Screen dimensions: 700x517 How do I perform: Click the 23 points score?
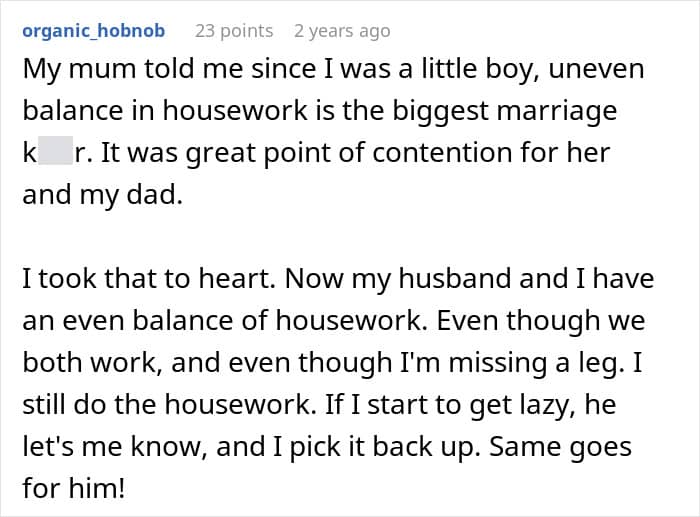(x=234, y=31)
